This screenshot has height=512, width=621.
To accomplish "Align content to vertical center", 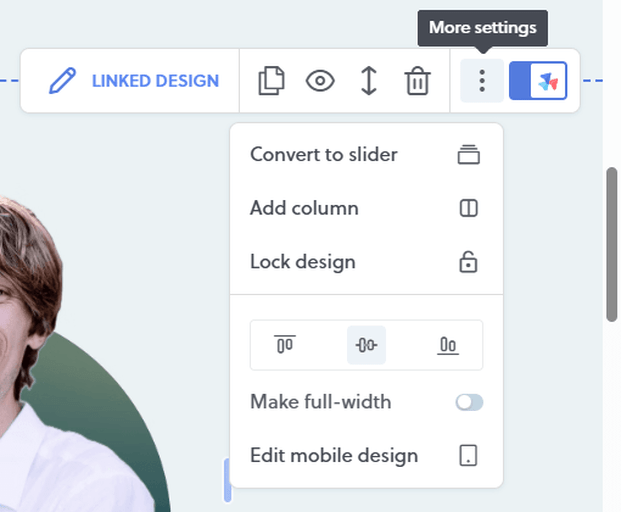I will click(366, 345).
